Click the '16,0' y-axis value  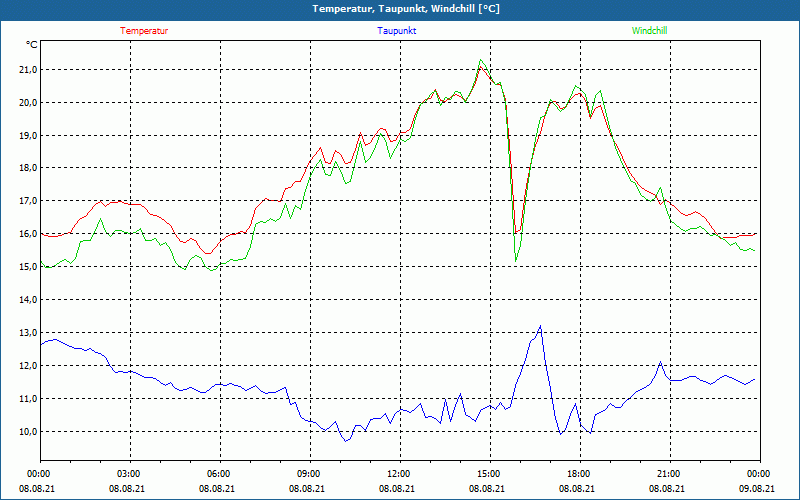click(29, 234)
